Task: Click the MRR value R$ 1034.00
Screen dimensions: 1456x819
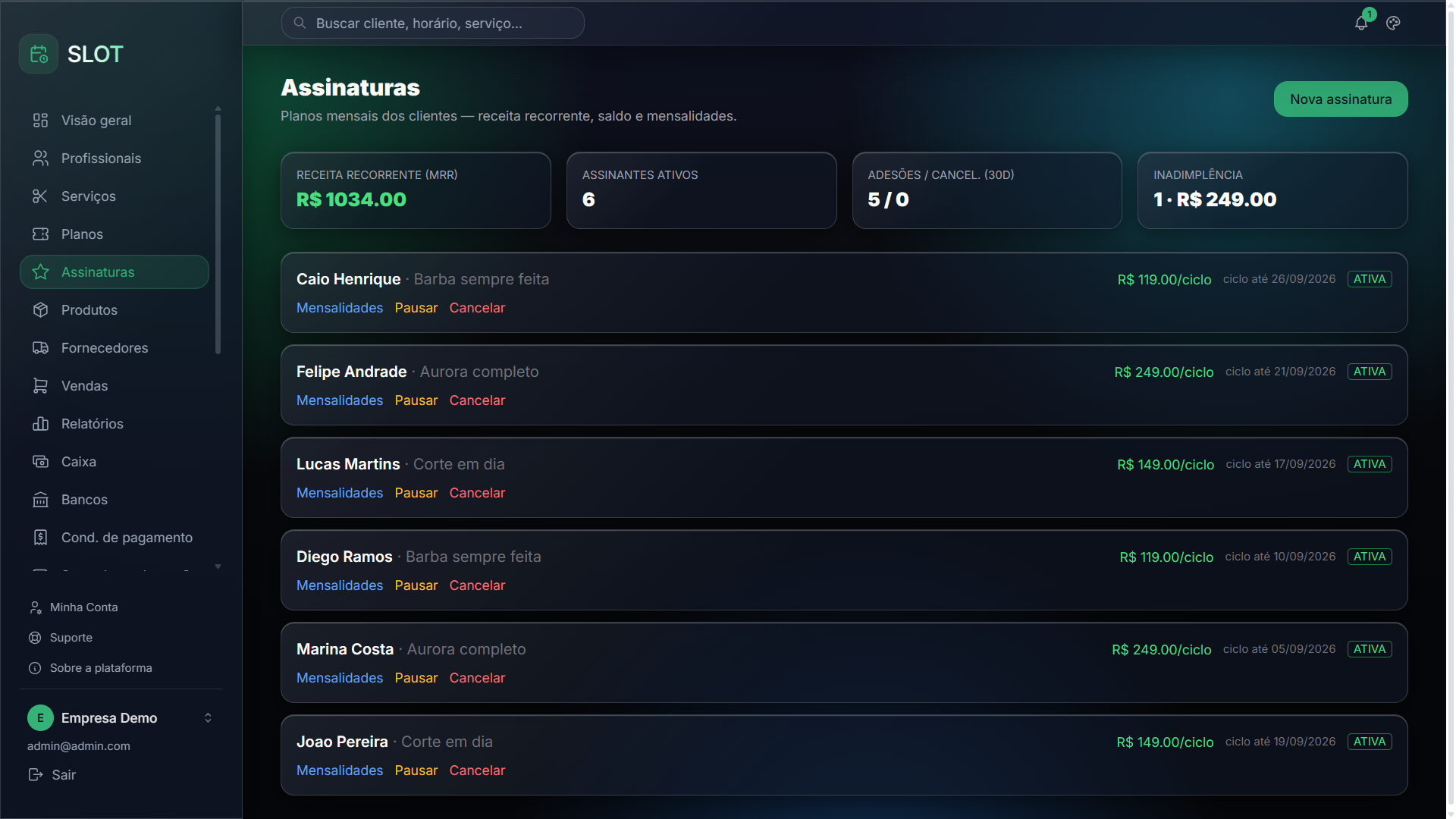Action: (351, 199)
